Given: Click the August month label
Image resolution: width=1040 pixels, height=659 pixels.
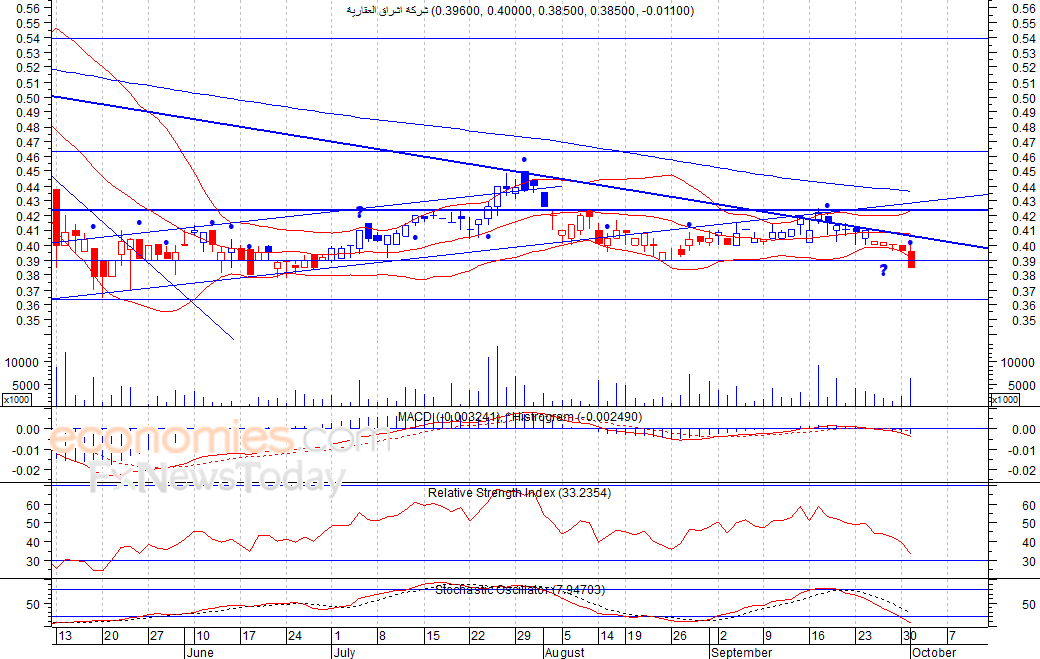Looking at the screenshot, I should point(564,652).
